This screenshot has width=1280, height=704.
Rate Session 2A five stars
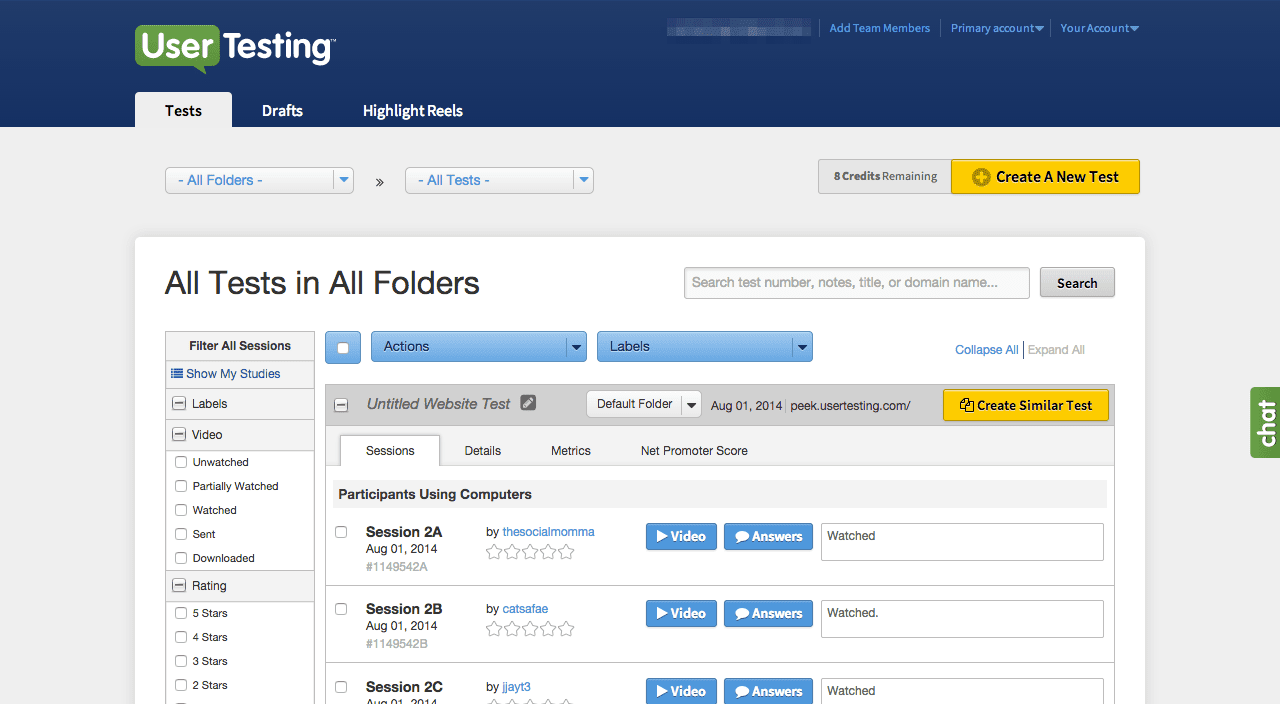coord(568,551)
